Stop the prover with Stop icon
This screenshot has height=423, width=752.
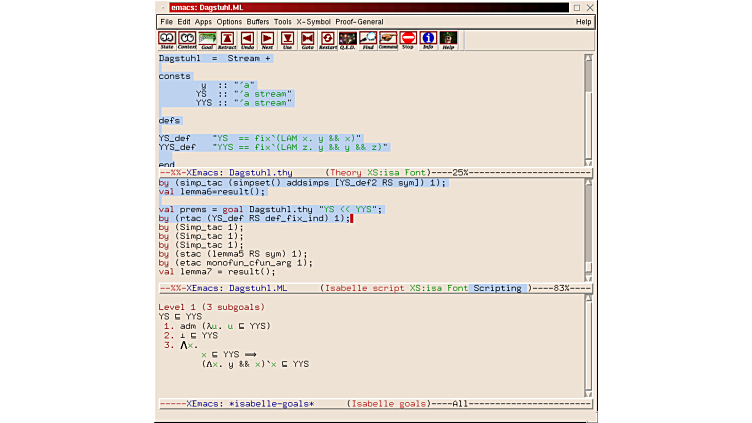[x=408, y=39]
